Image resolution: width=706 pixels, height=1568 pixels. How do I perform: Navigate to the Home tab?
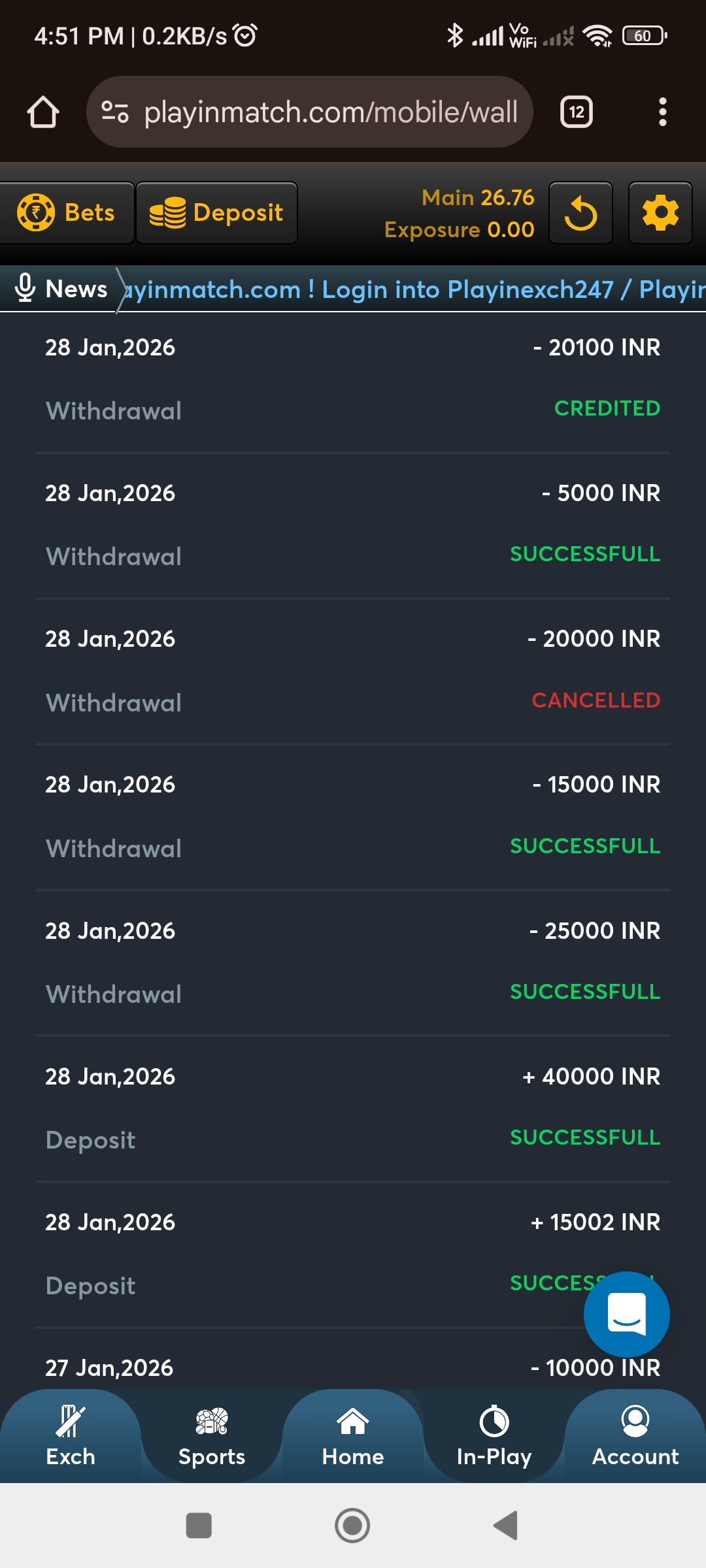[x=353, y=1437]
